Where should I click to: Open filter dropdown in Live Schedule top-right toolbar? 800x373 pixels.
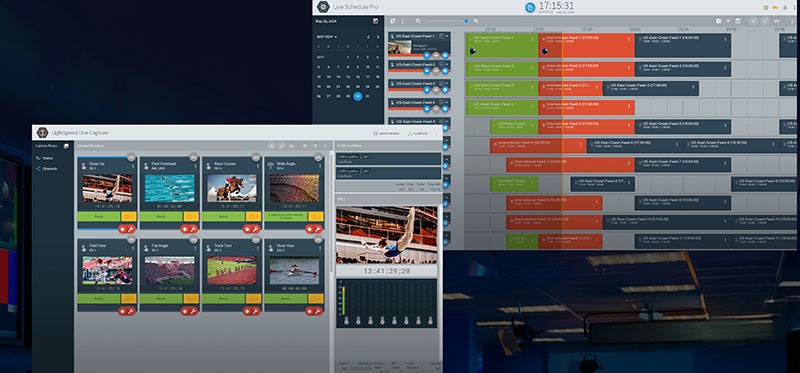[728, 21]
